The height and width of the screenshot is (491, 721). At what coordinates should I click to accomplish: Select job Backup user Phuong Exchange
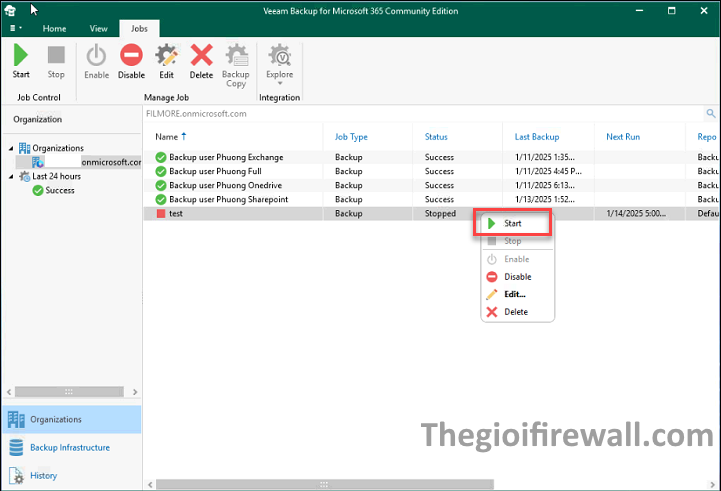(226, 157)
